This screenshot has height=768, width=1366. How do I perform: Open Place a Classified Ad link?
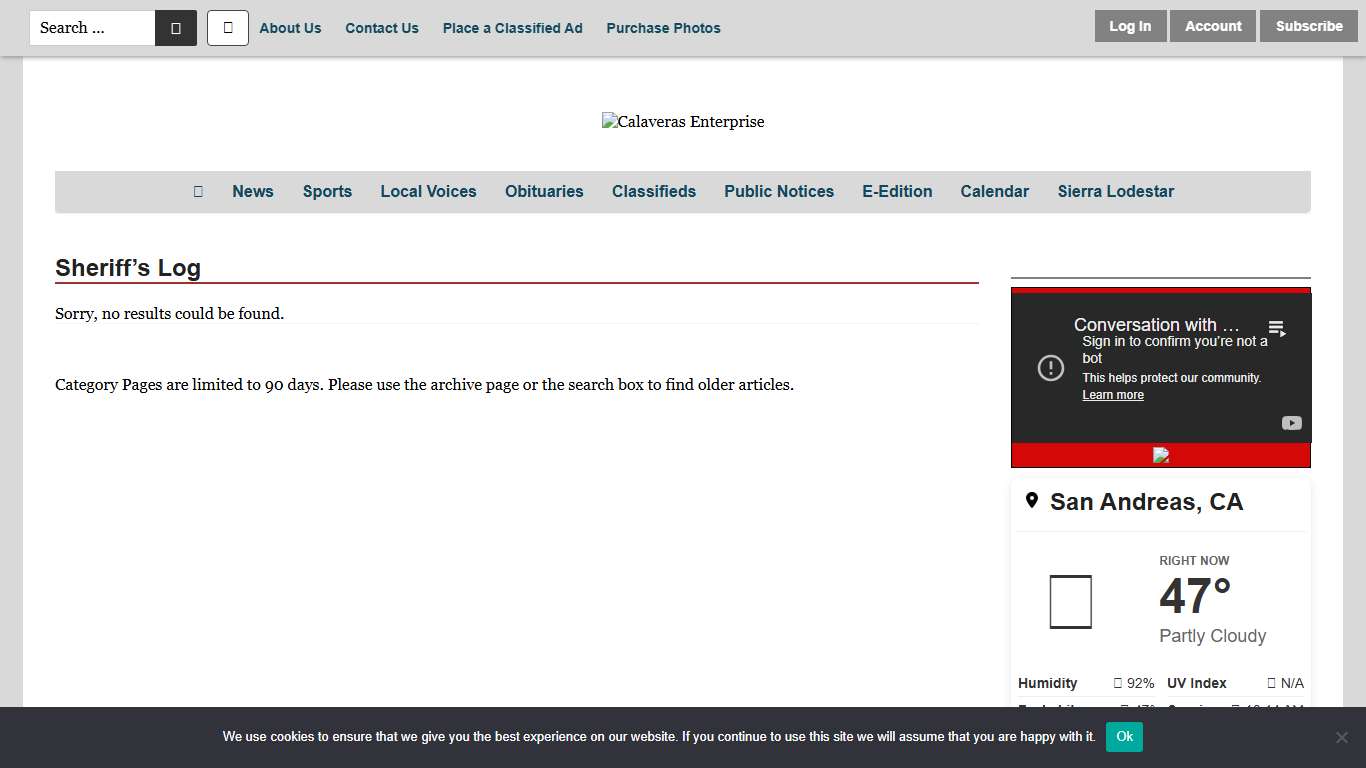click(x=512, y=28)
